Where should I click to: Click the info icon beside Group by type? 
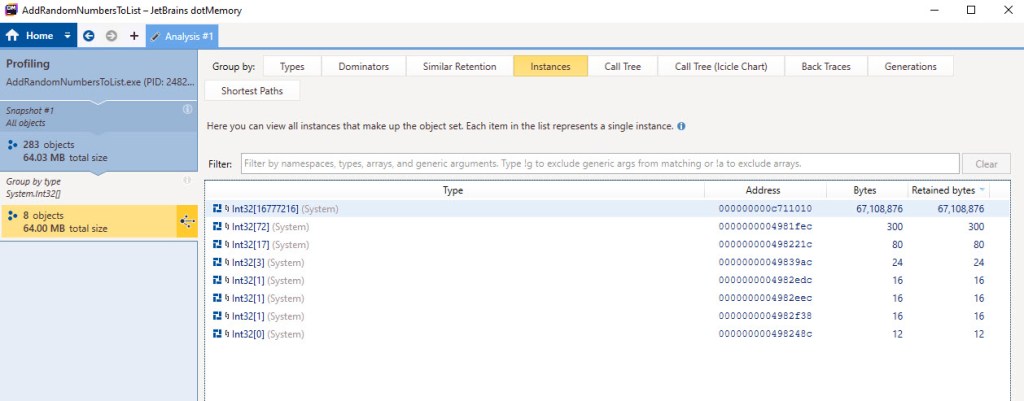tap(187, 181)
